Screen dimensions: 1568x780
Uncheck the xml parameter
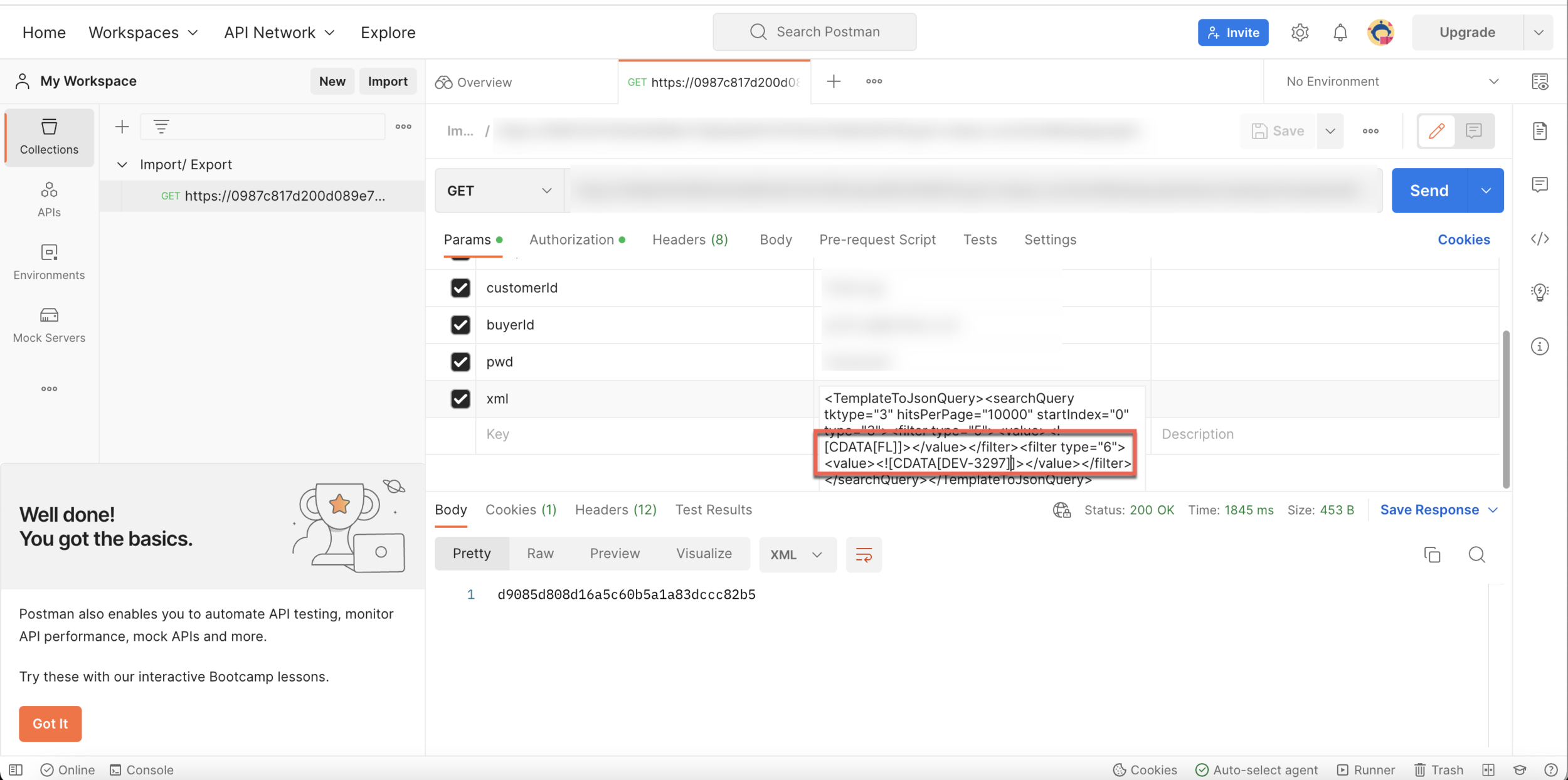(x=460, y=399)
